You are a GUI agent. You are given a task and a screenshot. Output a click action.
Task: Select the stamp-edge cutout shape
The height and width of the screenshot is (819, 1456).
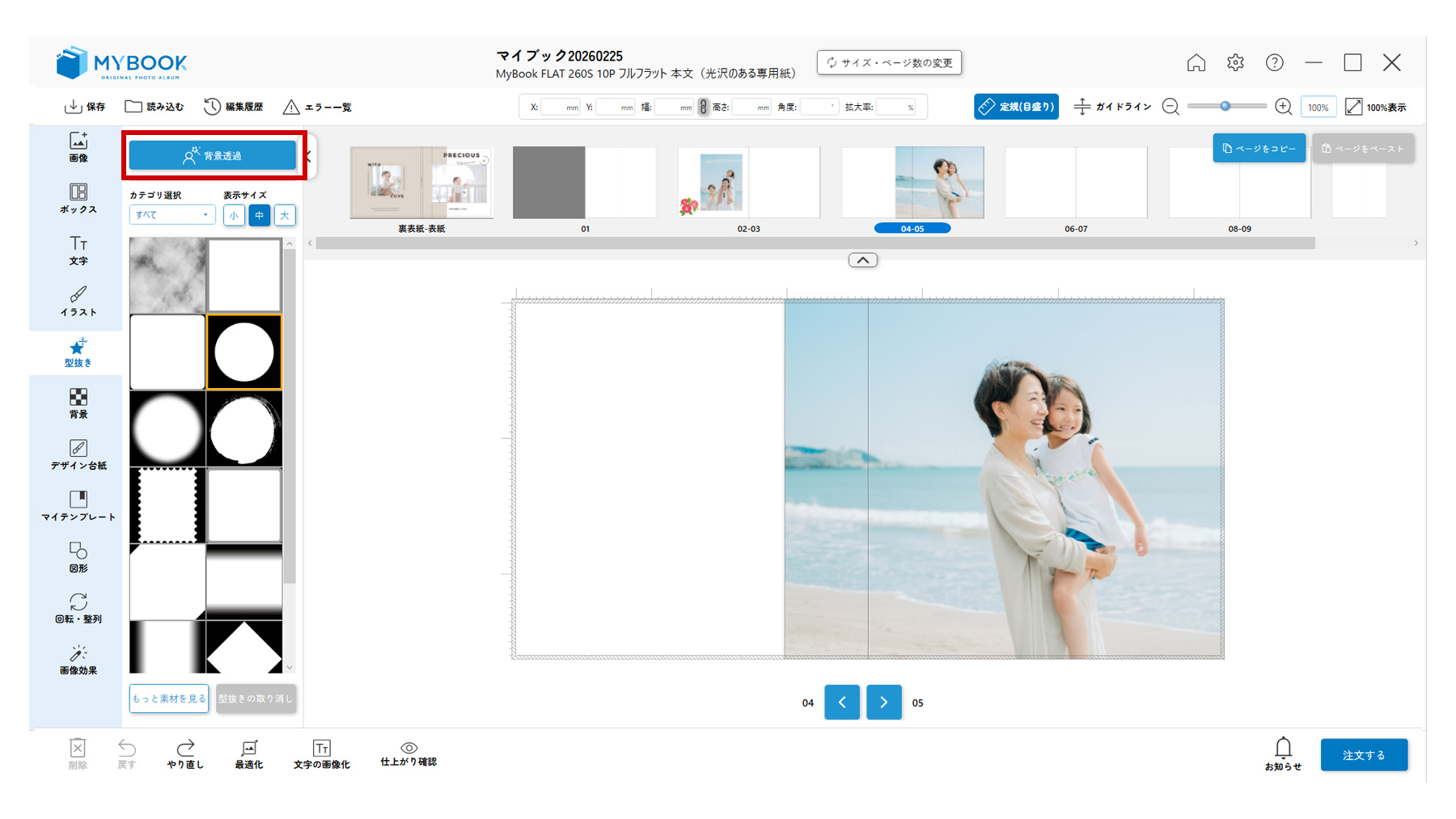coord(167,505)
